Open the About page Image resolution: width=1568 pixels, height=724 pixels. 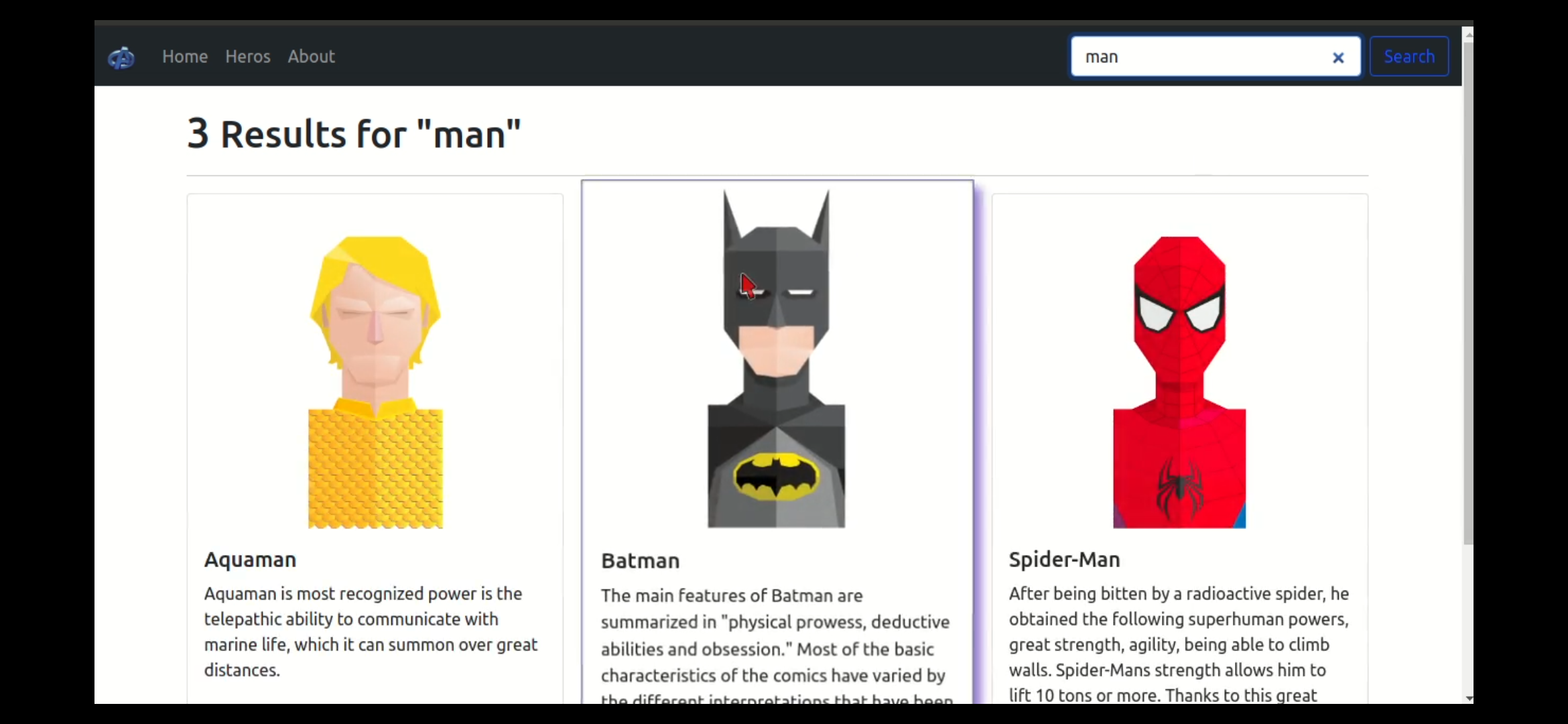[x=311, y=56]
